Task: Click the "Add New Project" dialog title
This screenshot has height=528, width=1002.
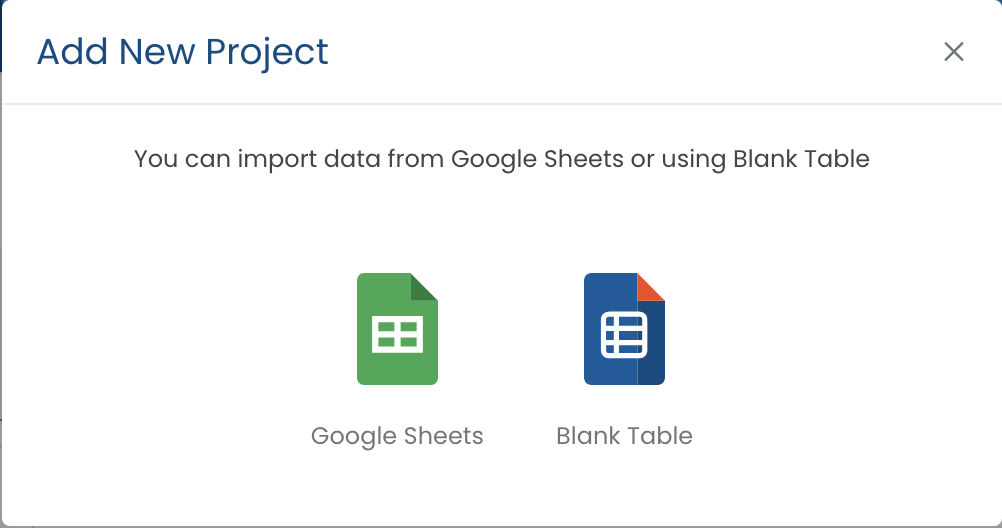Action: point(182,52)
